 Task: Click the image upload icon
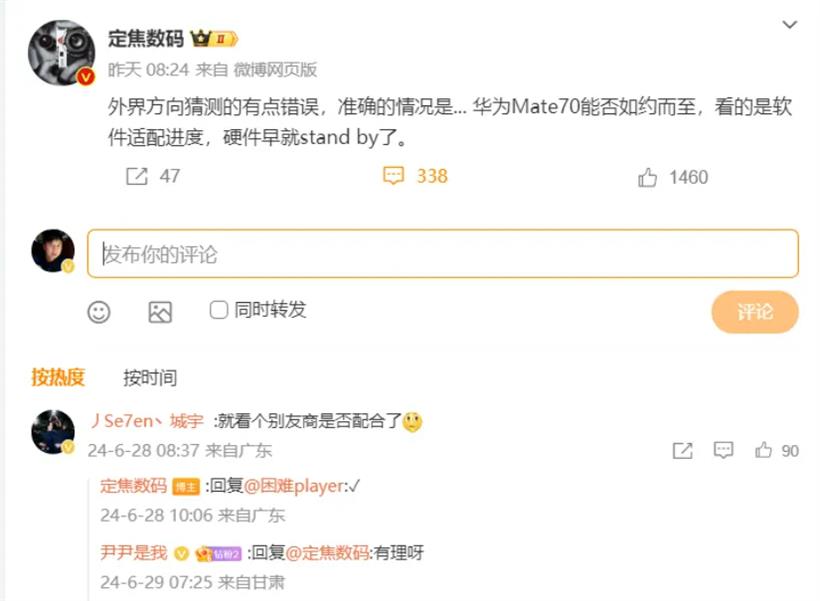pyautogui.click(x=160, y=312)
